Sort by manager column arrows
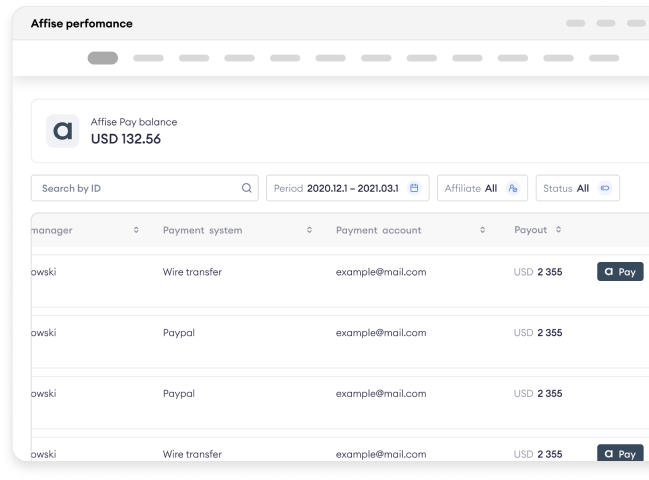Viewport: 649px width, 480px height. point(136,230)
